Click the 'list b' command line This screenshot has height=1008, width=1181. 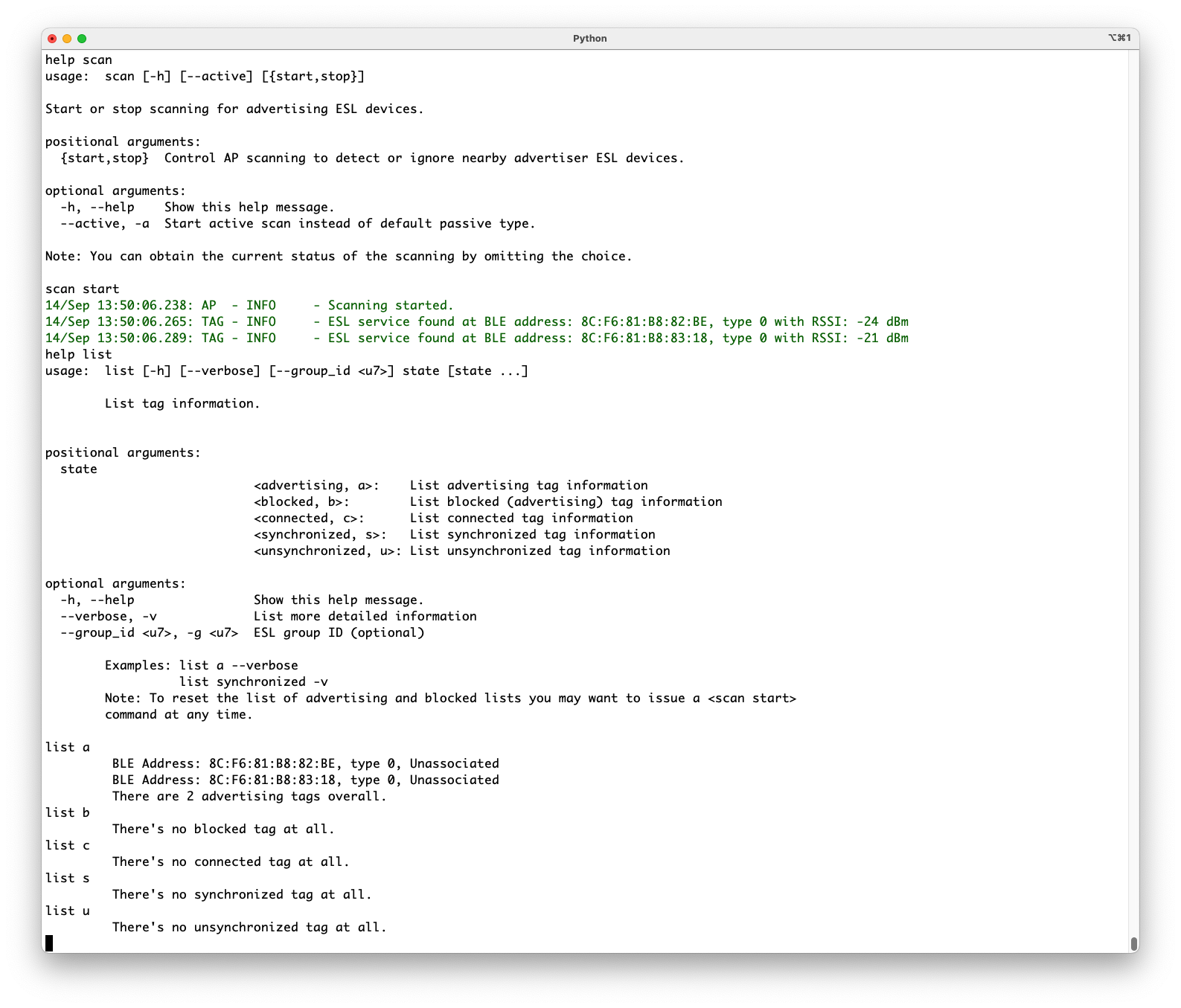68,812
